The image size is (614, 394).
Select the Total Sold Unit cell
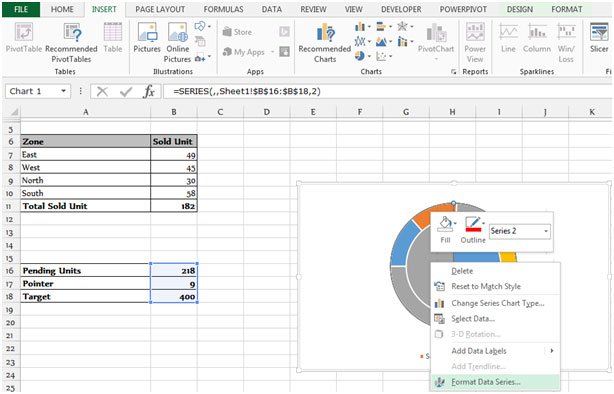[85, 206]
